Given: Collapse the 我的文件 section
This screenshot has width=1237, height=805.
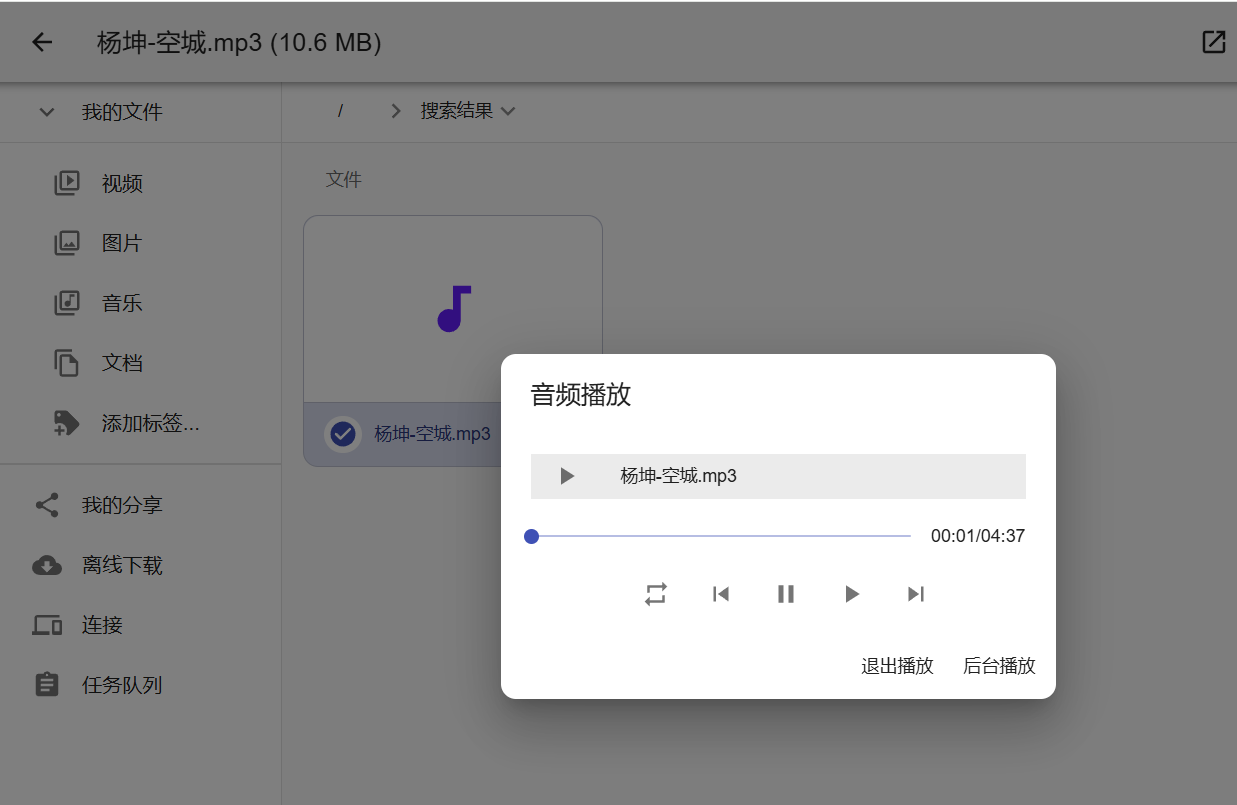Looking at the screenshot, I should click(x=47, y=112).
